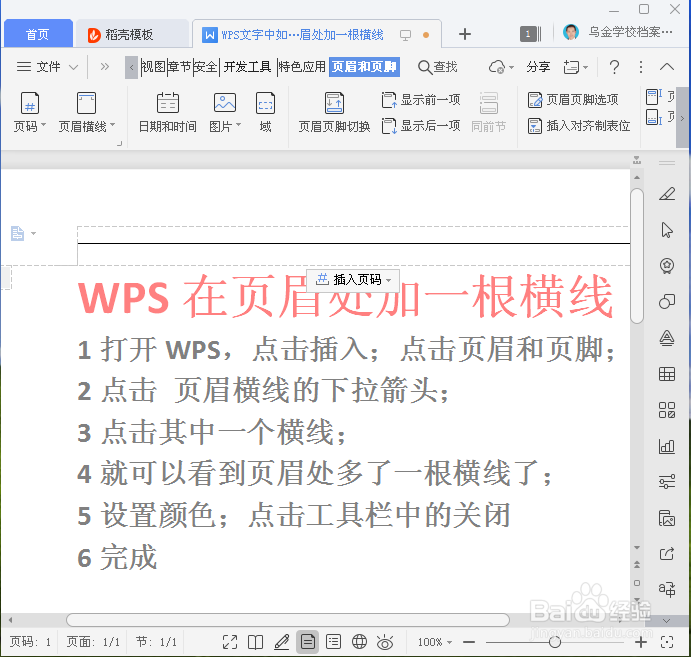Click the horizontal scrollbar thumb

pos(288,620)
